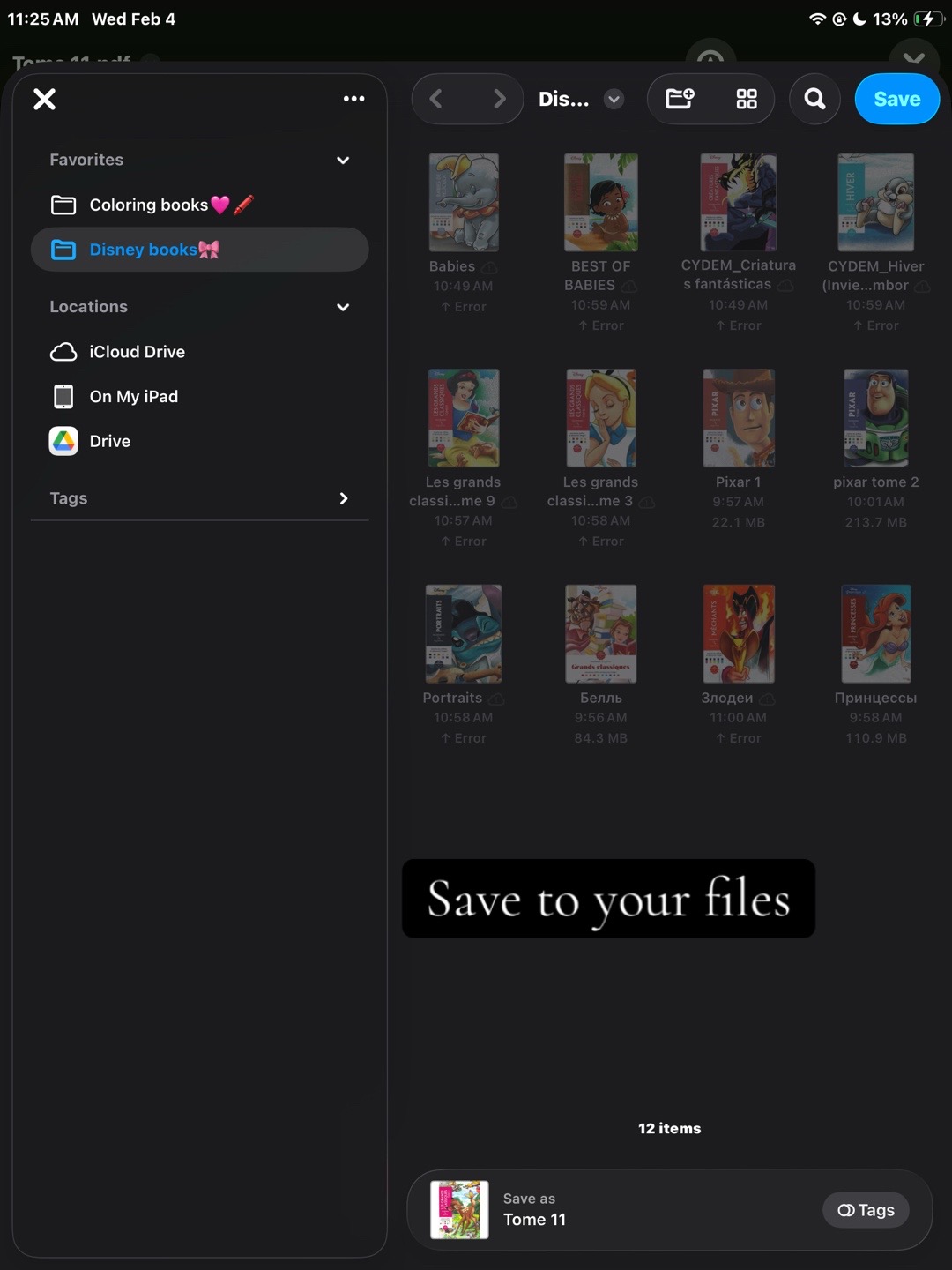This screenshot has width=952, height=1270.
Task: Select the BEST OF BABIES book thumbnail
Action: (x=601, y=202)
